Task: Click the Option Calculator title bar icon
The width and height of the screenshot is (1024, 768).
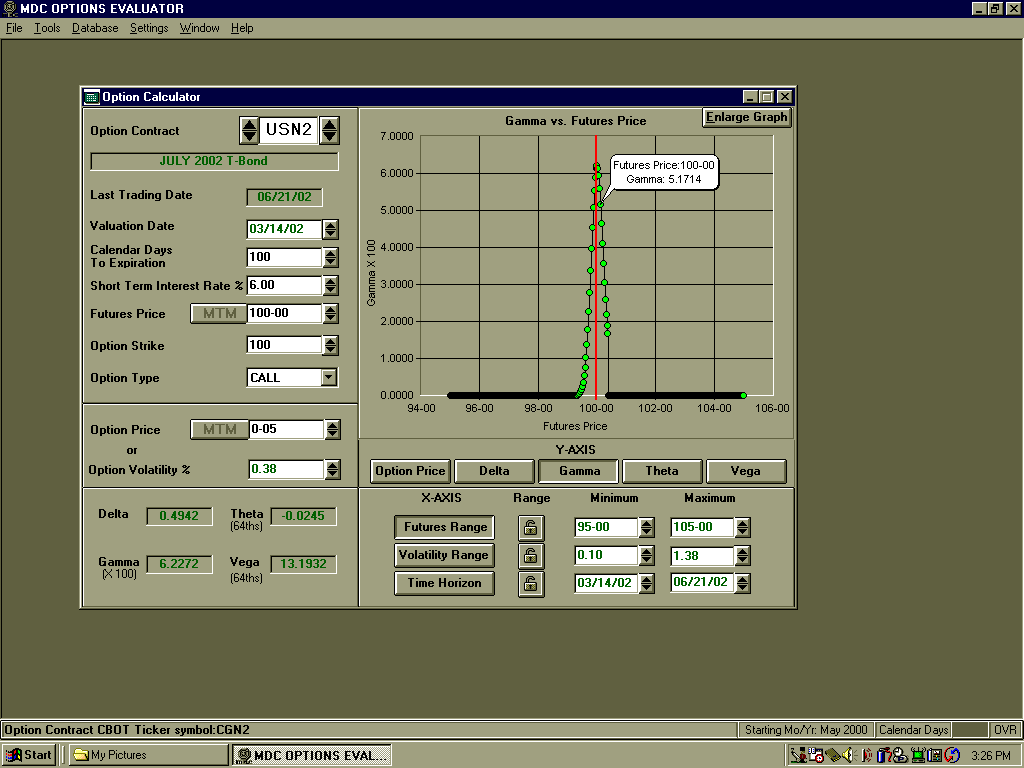Action: point(92,97)
